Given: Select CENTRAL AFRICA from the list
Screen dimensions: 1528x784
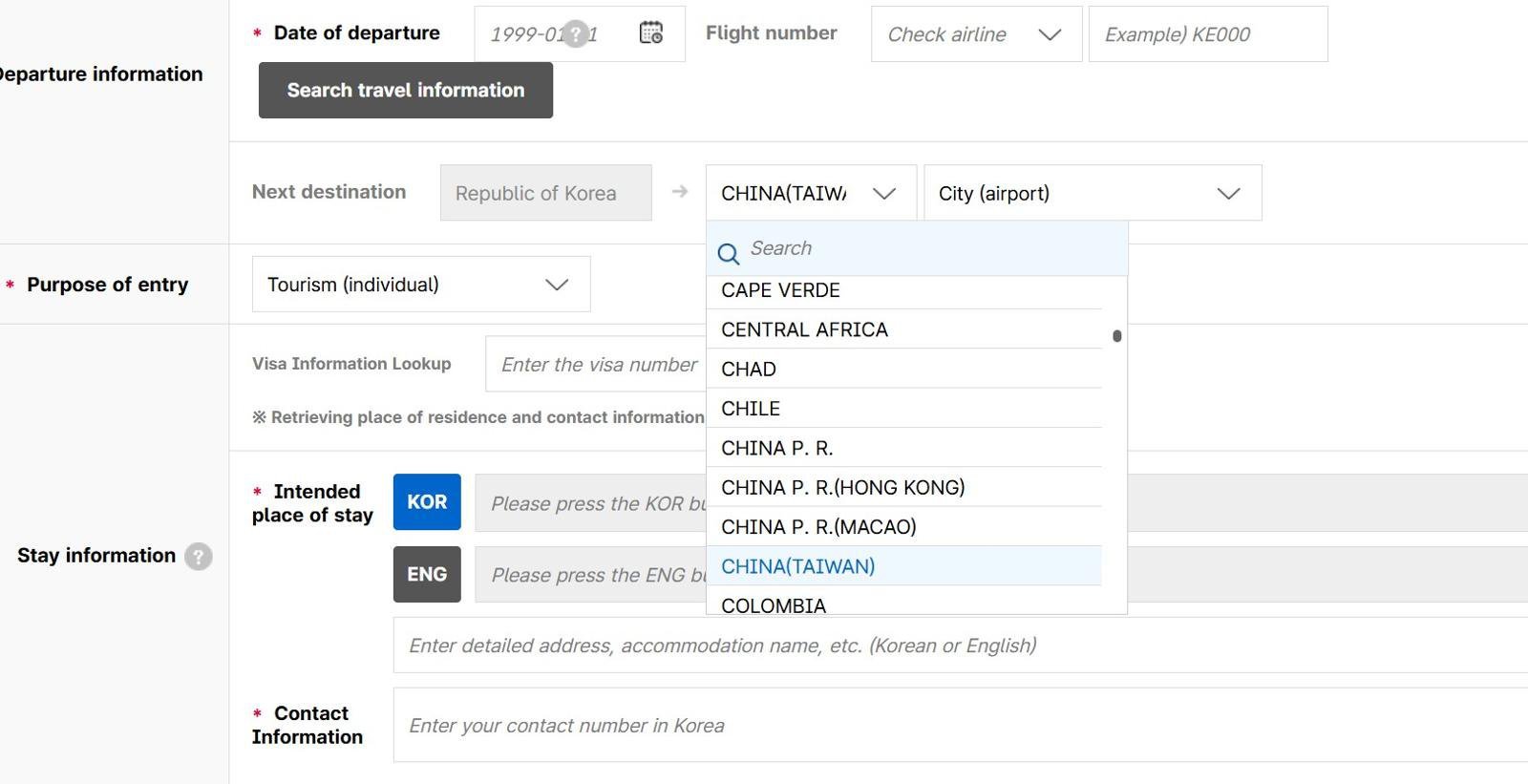Looking at the screenshot, I should pos(804,329).
